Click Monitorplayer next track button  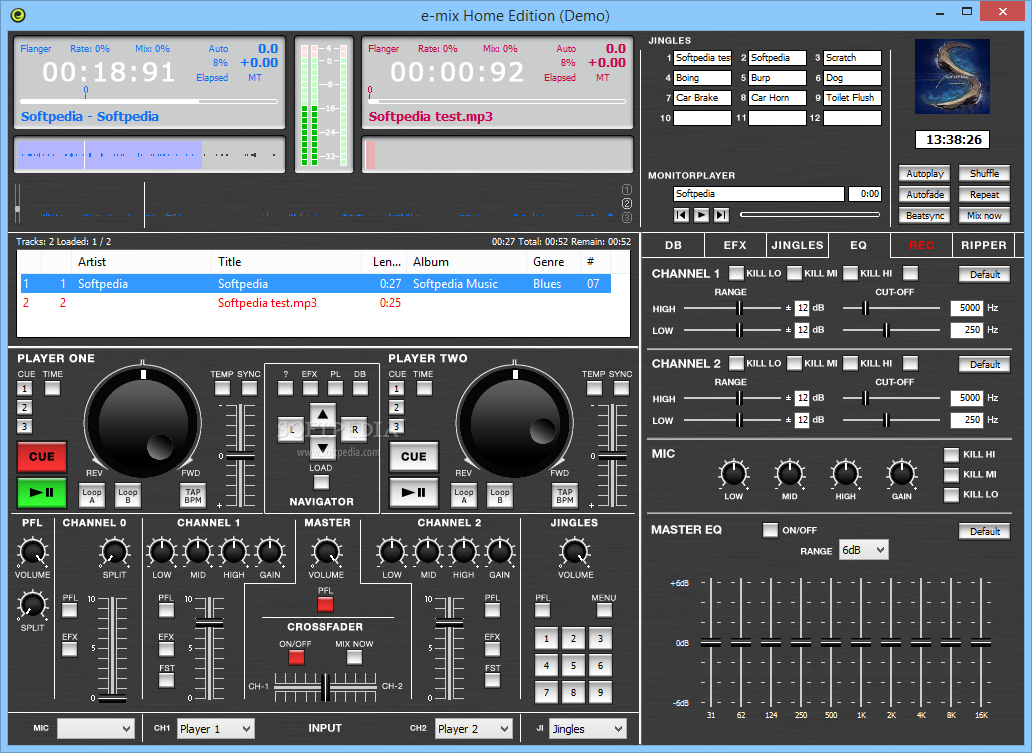pos(721,215)
